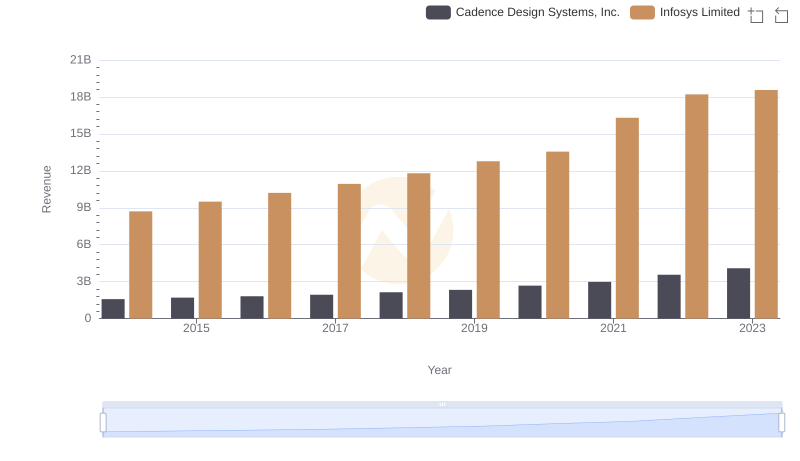Click the 2019 x-axis label
Viewport: 800px width, 461px height.
point(474,328)
